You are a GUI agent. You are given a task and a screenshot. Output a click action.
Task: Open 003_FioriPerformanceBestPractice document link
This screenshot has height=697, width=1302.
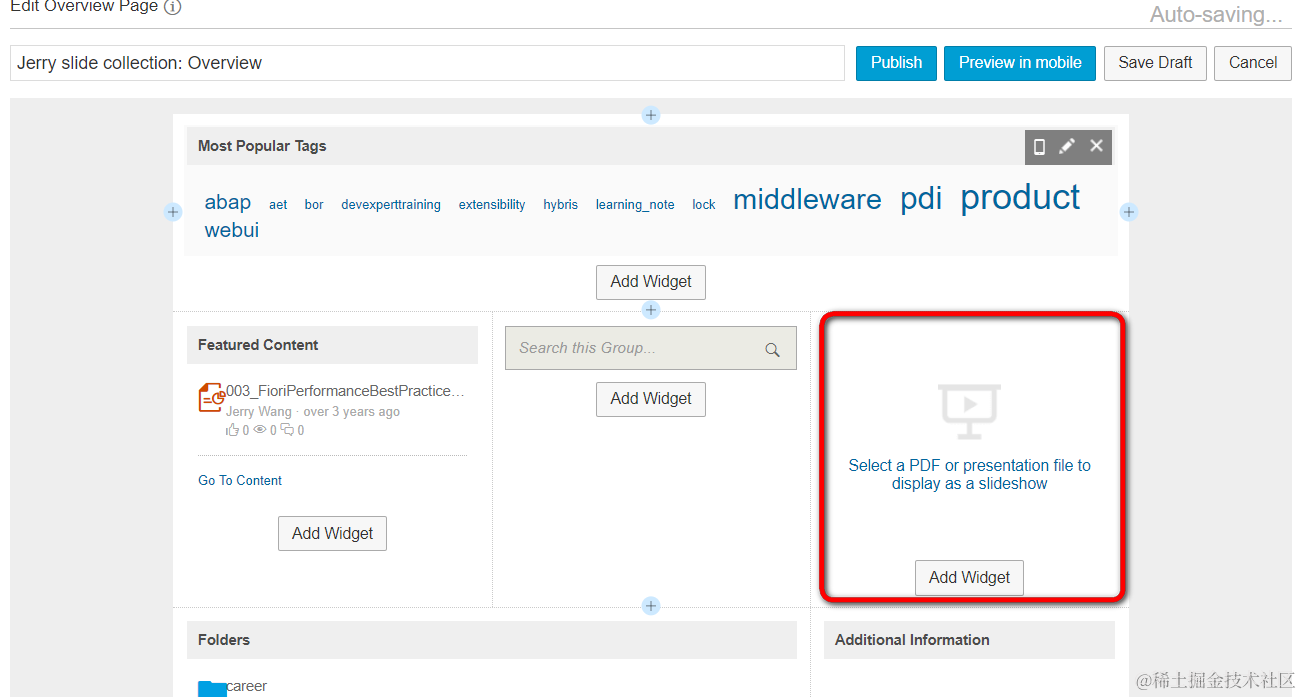pos(346,391)
